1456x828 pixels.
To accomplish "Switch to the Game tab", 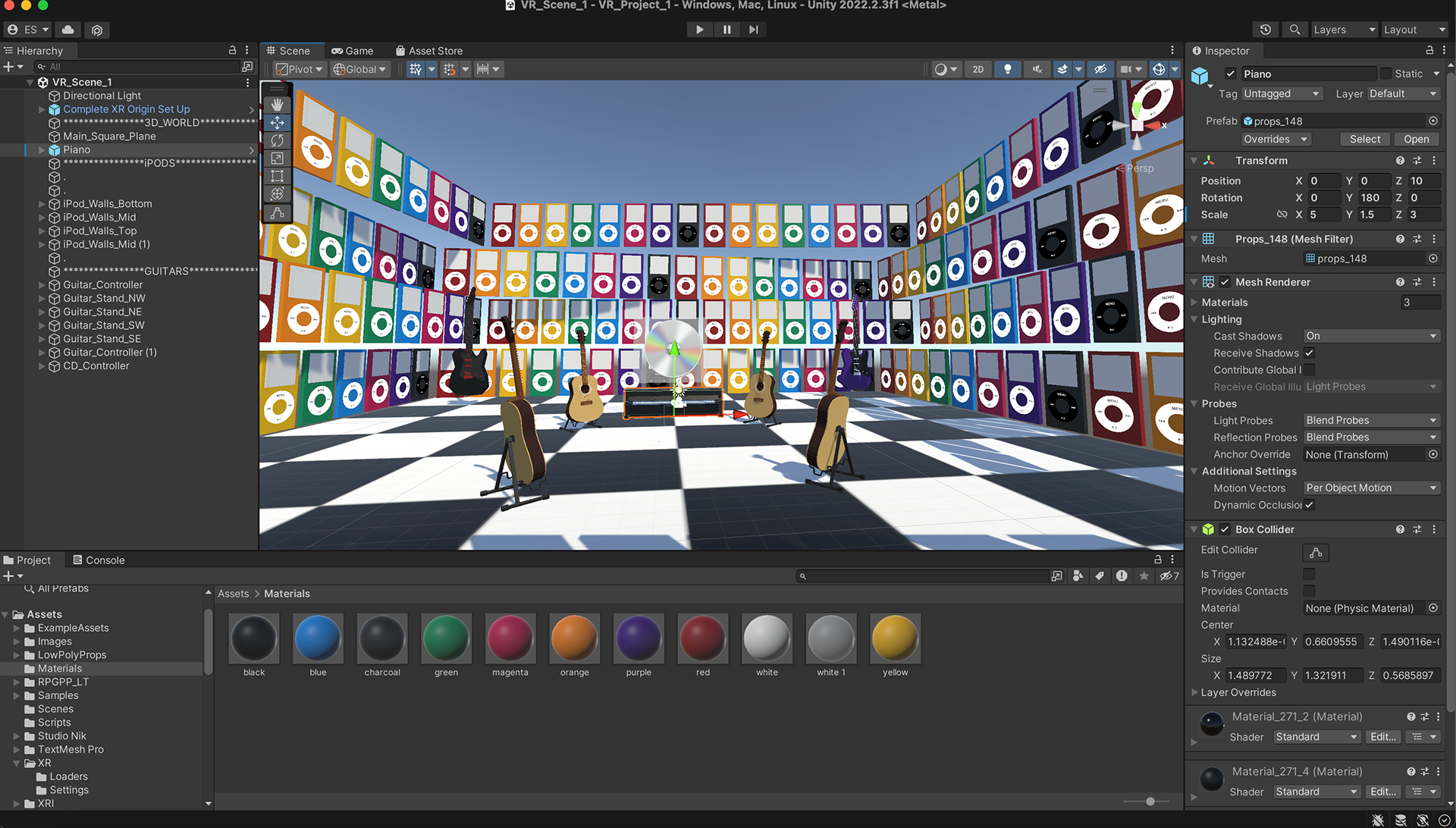I will tap(353, 51).
